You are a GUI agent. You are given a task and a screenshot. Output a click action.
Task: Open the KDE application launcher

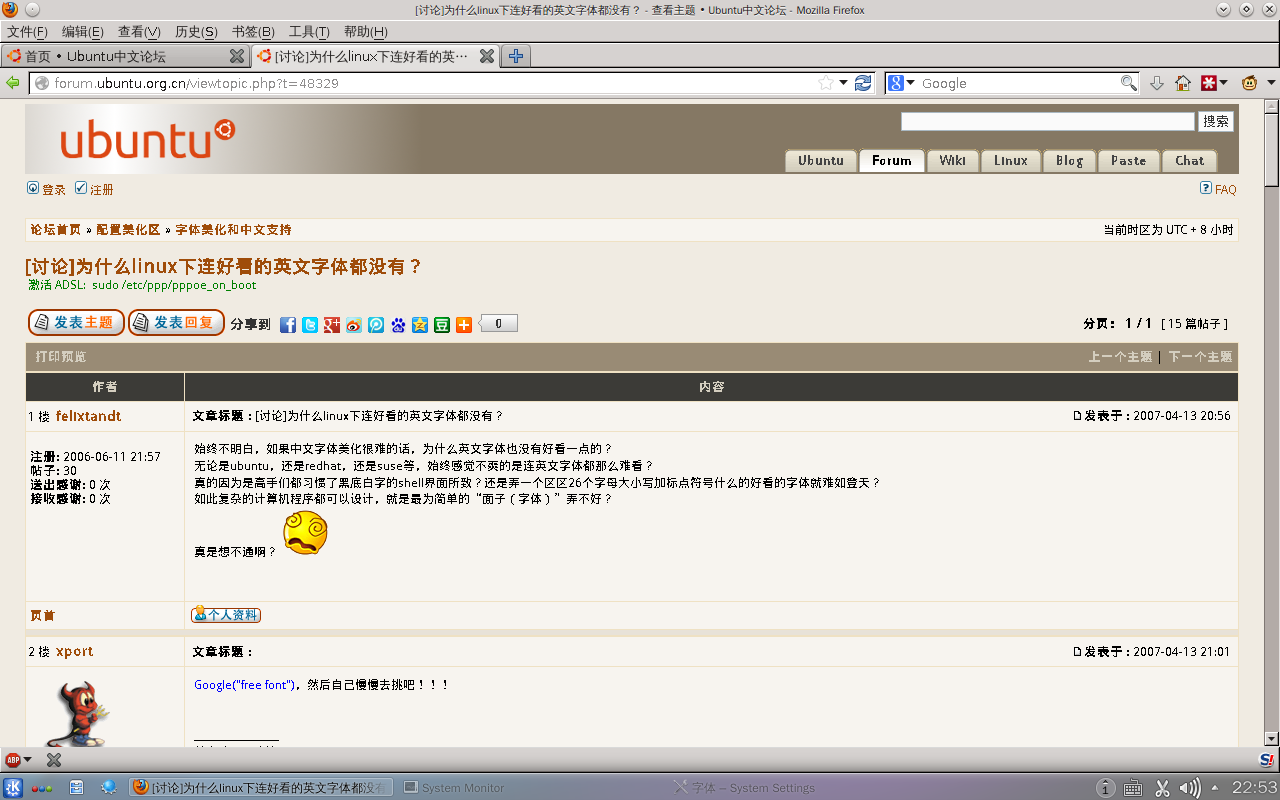point(13,787)
